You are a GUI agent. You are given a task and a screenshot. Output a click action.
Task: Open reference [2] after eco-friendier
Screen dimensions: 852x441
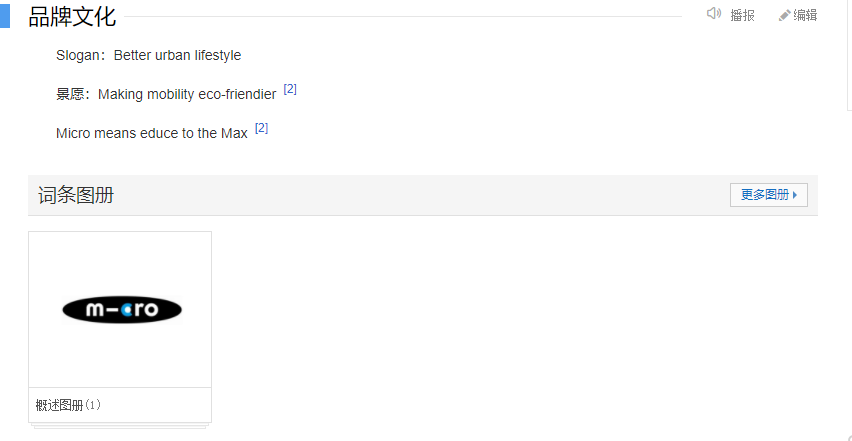(290, 89)
